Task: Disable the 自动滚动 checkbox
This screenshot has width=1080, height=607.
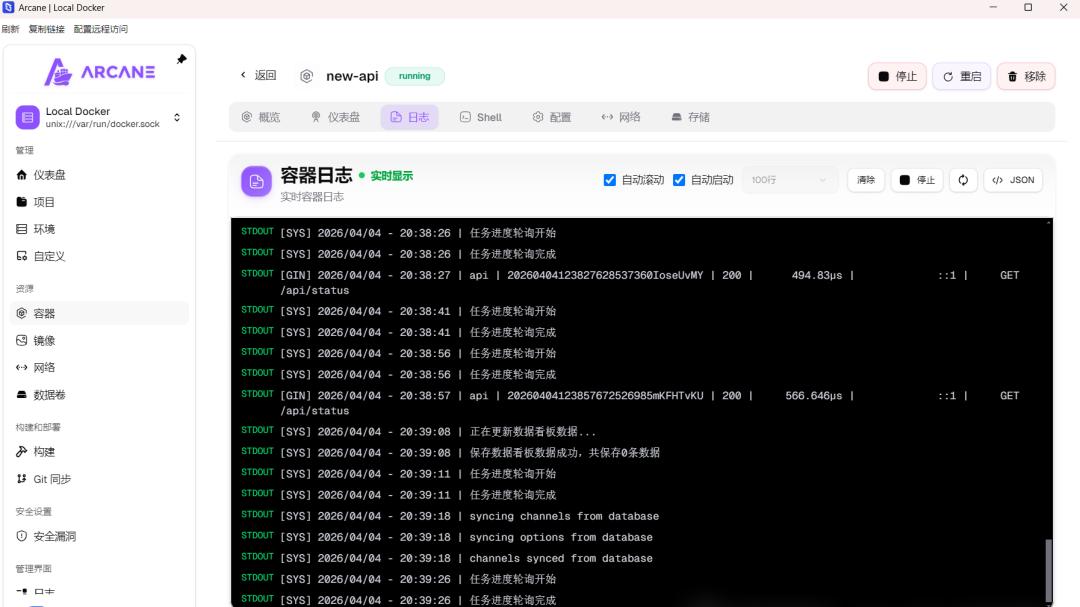Action: coord(610,180)
